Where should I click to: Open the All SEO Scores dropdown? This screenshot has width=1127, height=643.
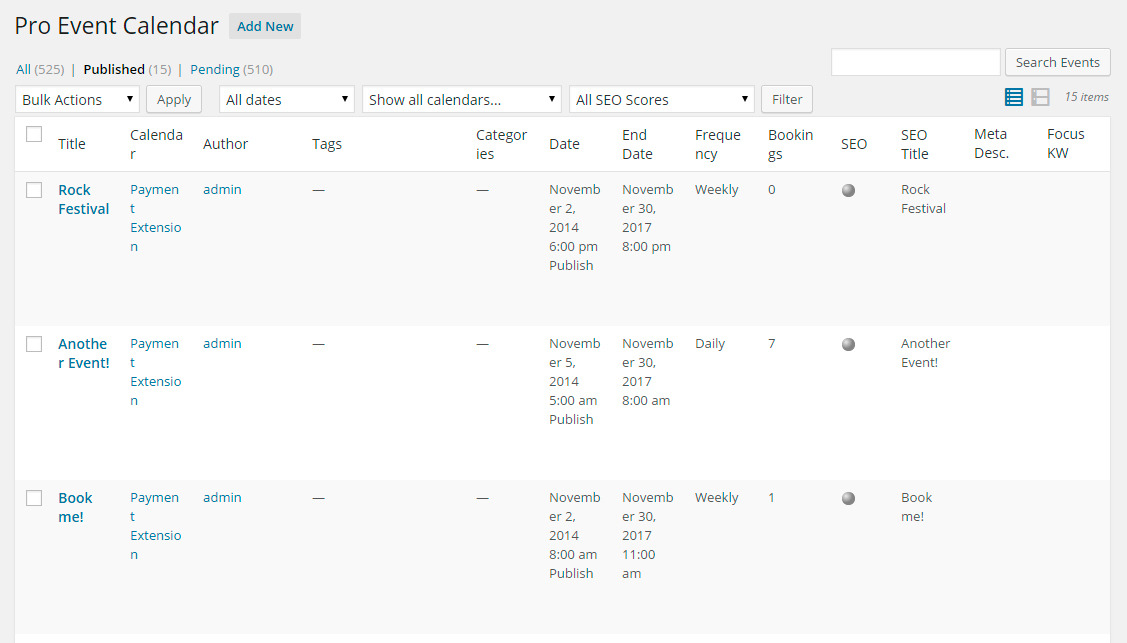coord(661,99)
